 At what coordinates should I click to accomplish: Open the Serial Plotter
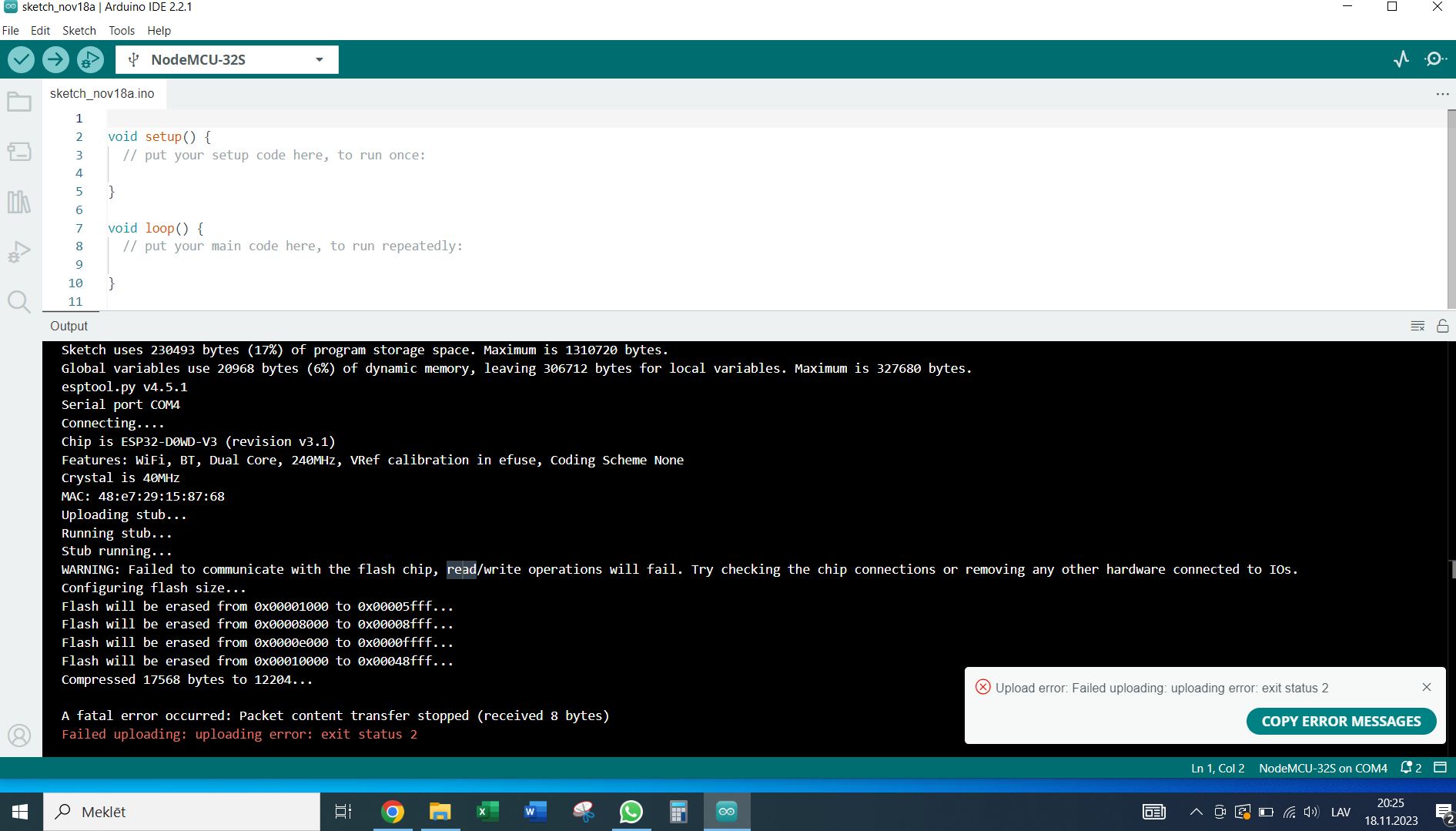click(x=1401, y=59)
